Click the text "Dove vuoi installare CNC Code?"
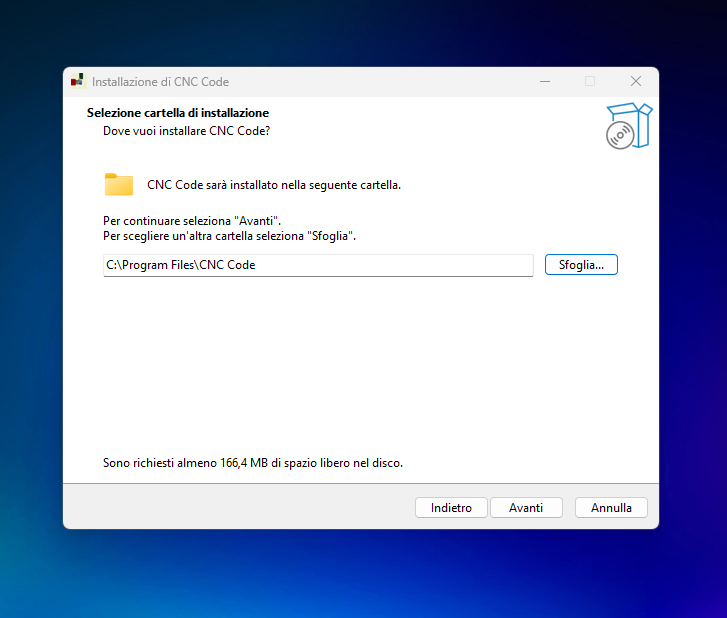 pyautogui.click(x=186, y=131)
